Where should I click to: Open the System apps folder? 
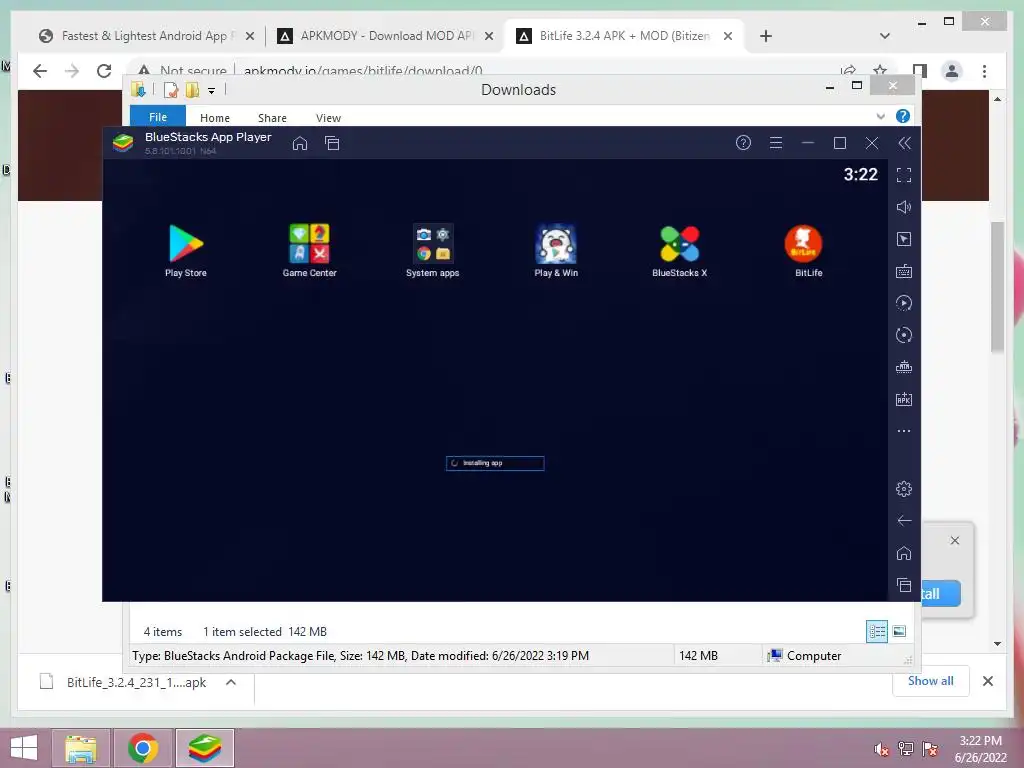tap(432, 244)
